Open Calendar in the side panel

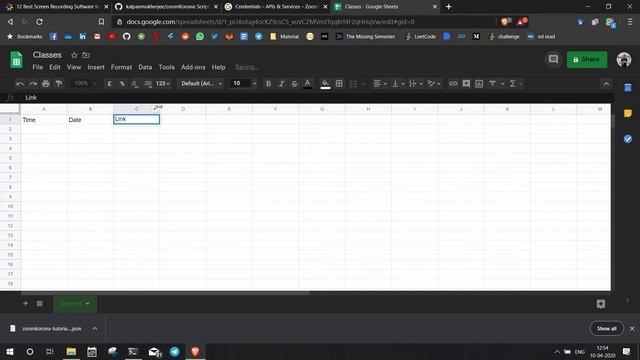pos(628,87)
